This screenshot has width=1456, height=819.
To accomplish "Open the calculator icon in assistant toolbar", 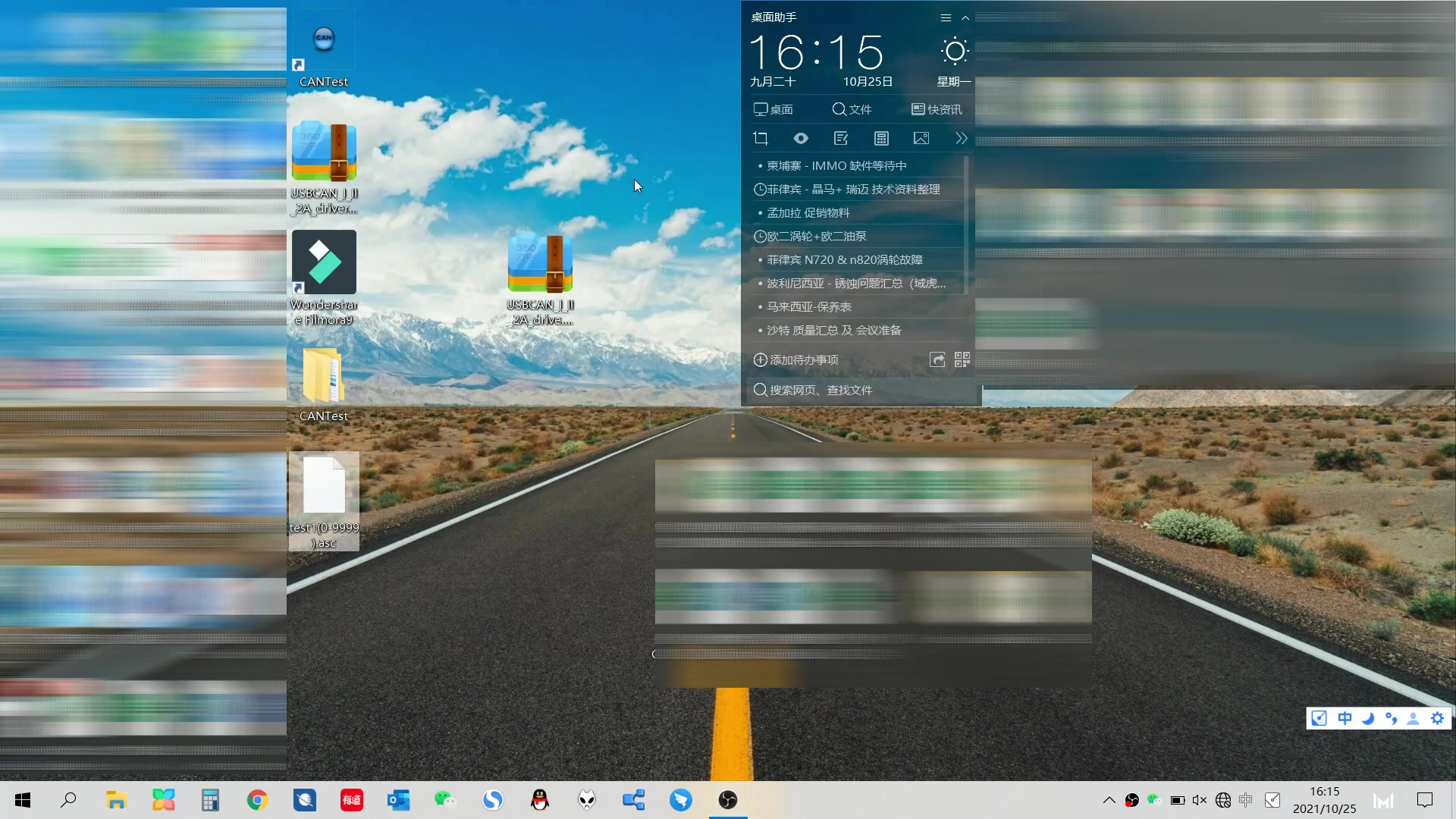I will point(881,138).
